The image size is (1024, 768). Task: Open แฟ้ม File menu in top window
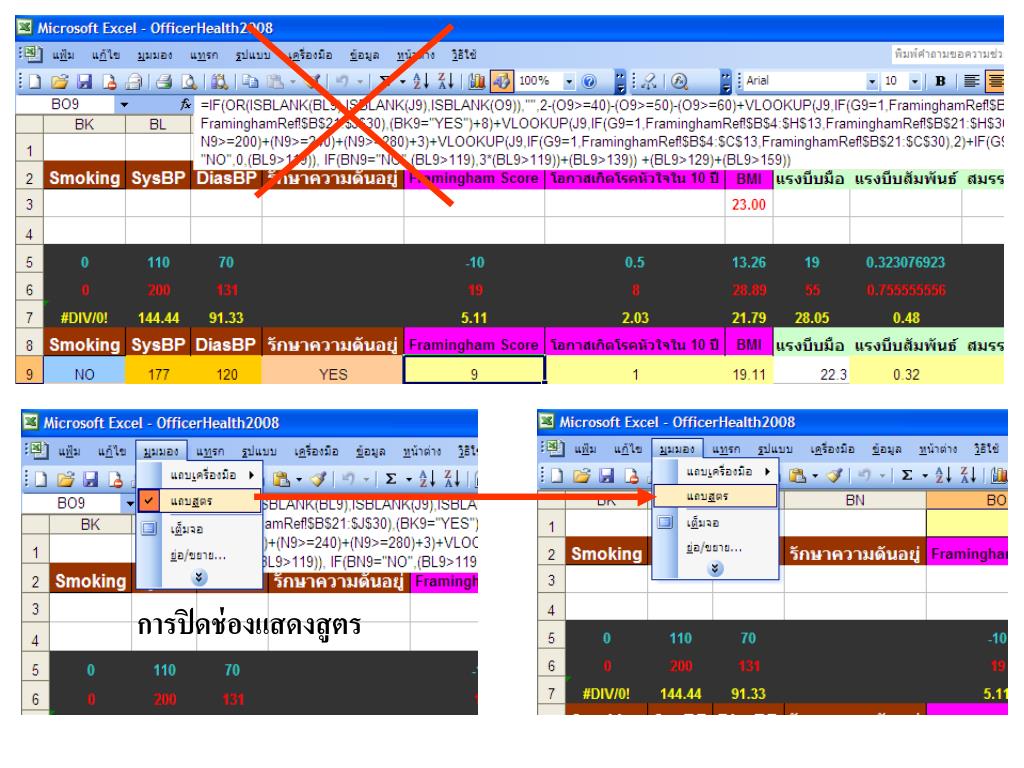(x=63, y=55)
